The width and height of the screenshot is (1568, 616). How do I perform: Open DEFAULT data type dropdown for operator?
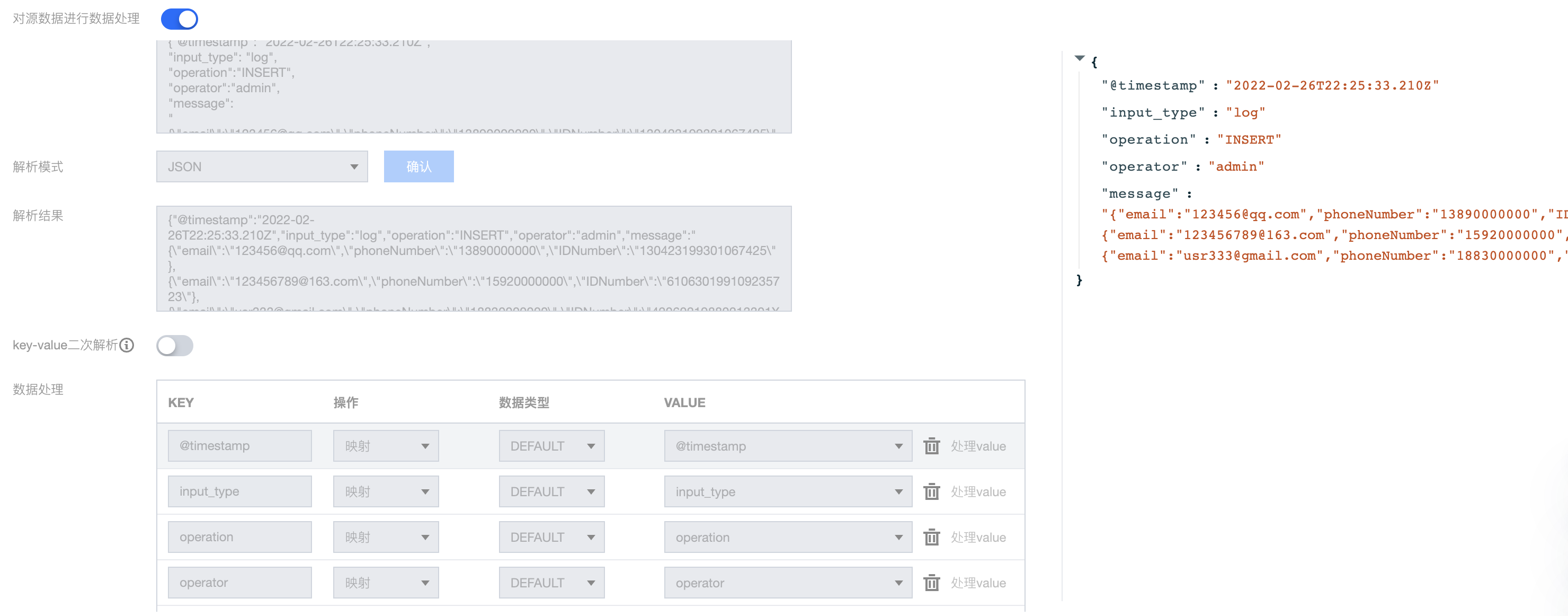pyautogui.click(x=551, y=583)
